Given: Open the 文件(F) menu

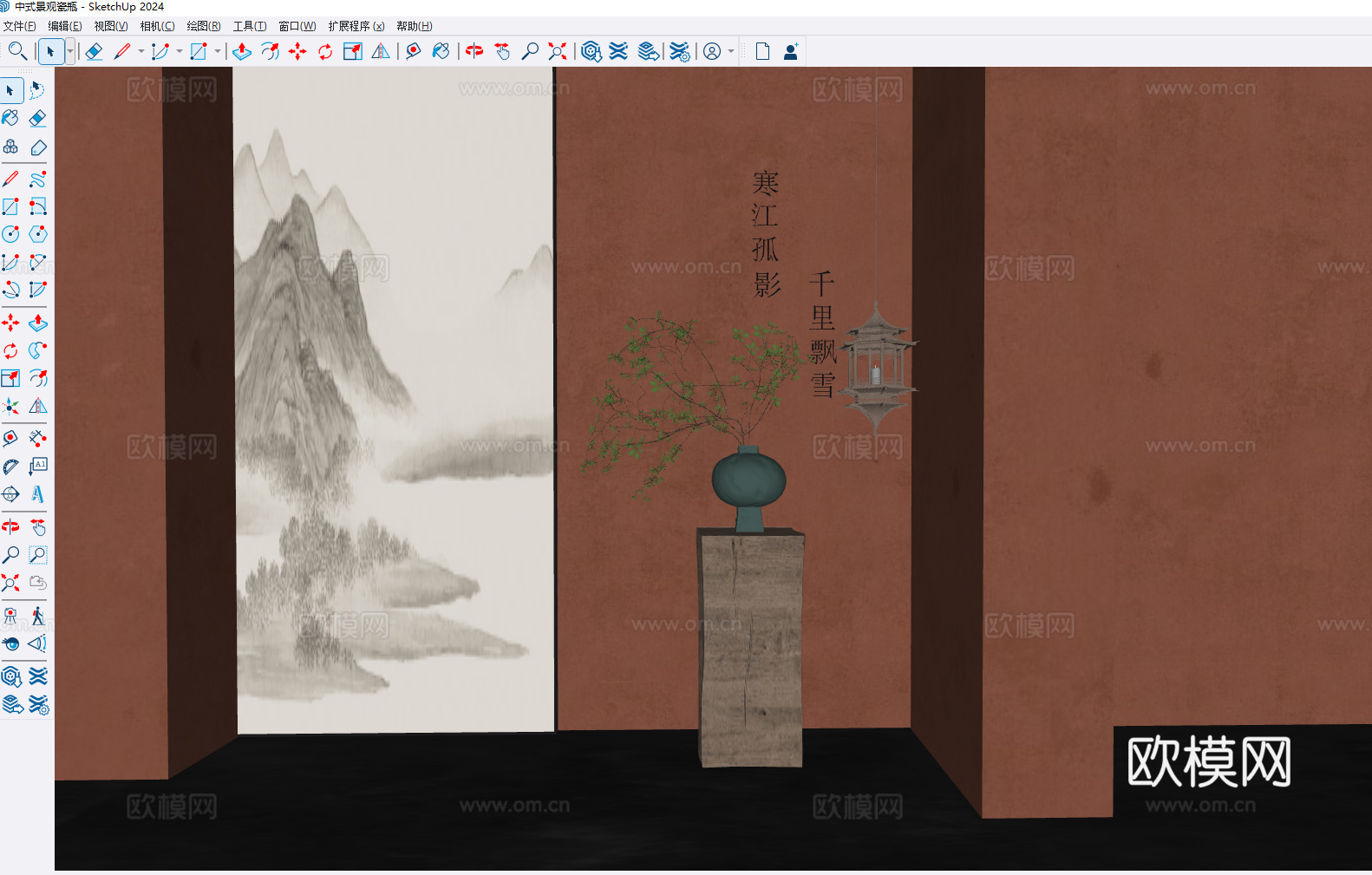Looking at the screenshot, I should coord(20,26).
